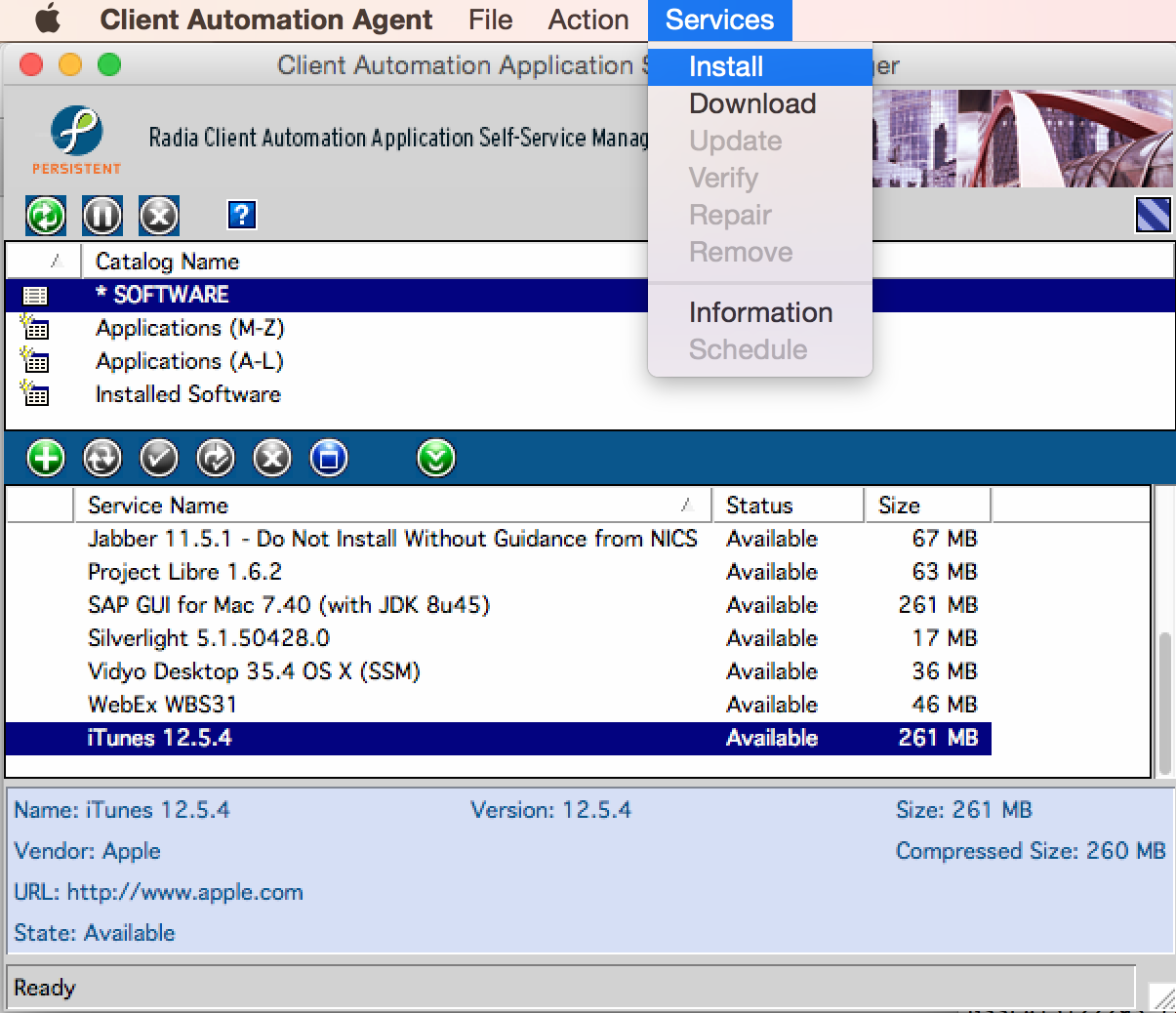Choose Download from the Services menu
Image resolution: width=1176 pixels, height=1013 pixels.
coord(760,103)
